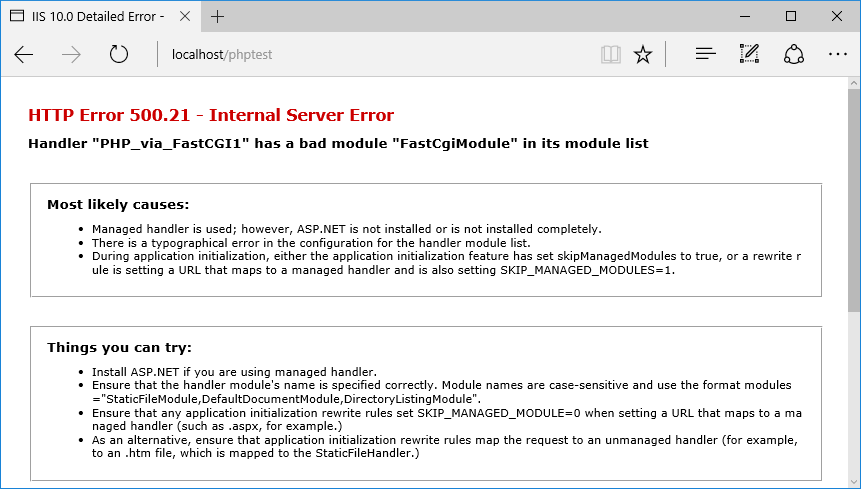Image resolution: width=861 pixels, height=489 pixels.
Task: Open the More actions ellipsis menu
Action: (837, 54)
